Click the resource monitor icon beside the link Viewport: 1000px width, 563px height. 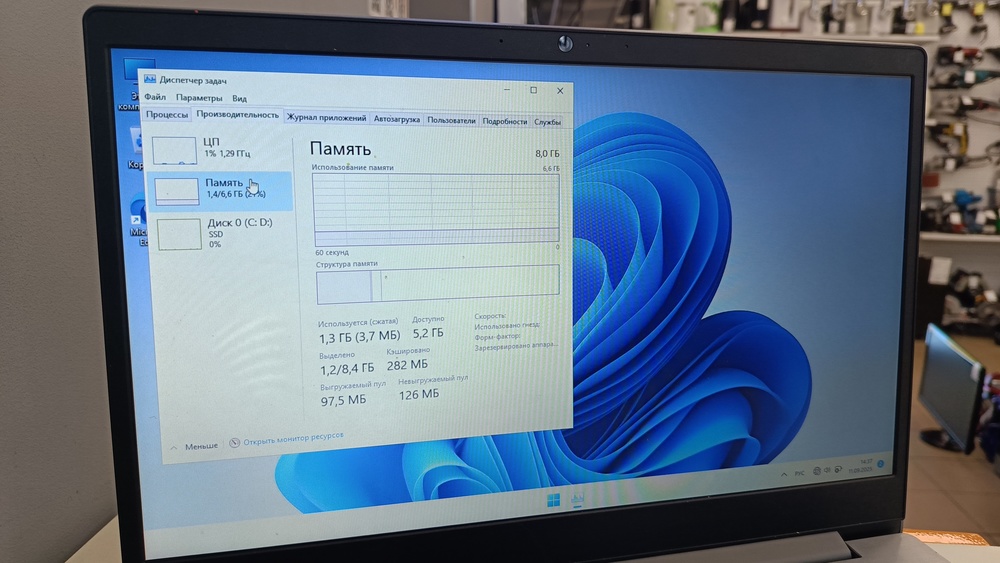point(234,443)
